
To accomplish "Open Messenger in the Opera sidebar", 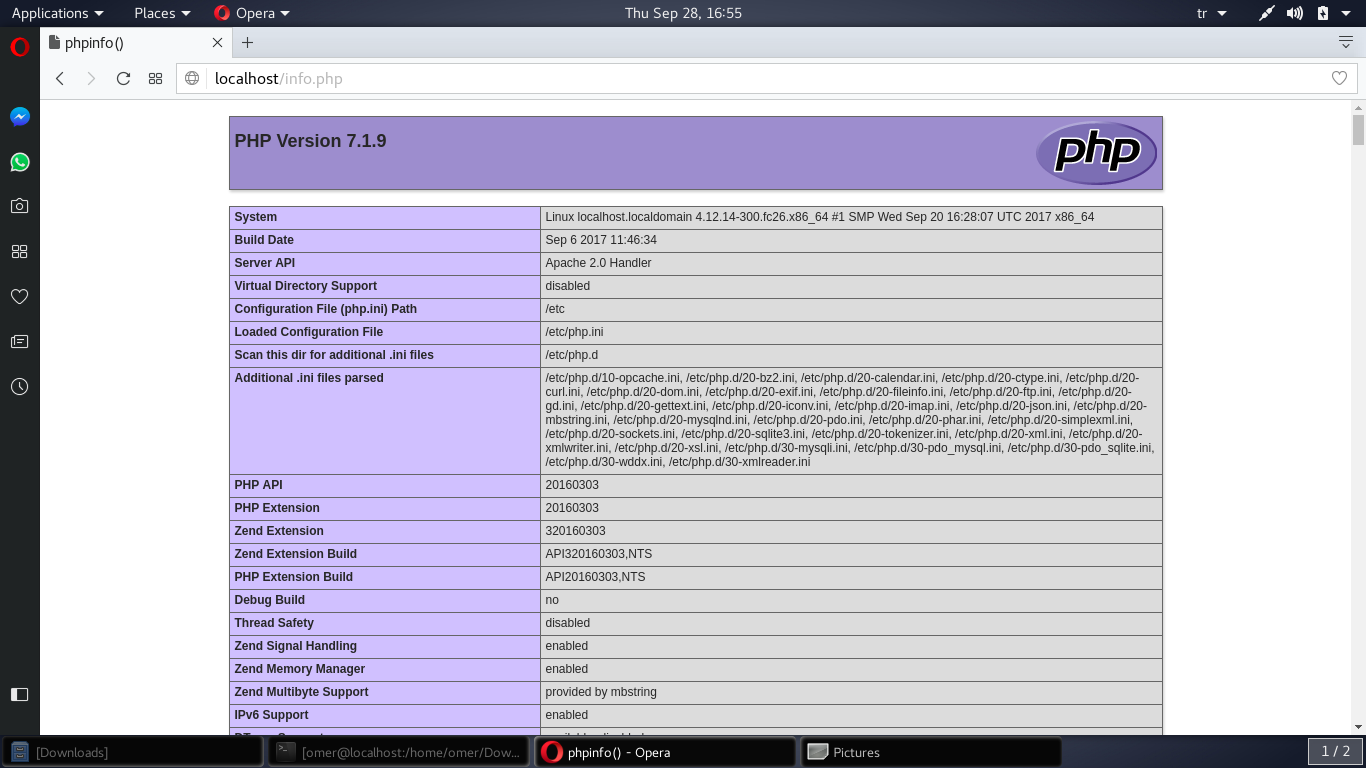I will tap(19, 117).
